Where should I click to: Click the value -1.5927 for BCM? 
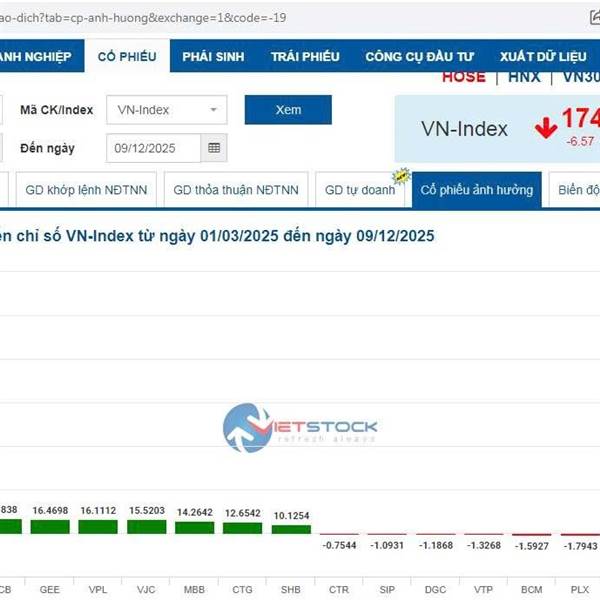point(532,546)
